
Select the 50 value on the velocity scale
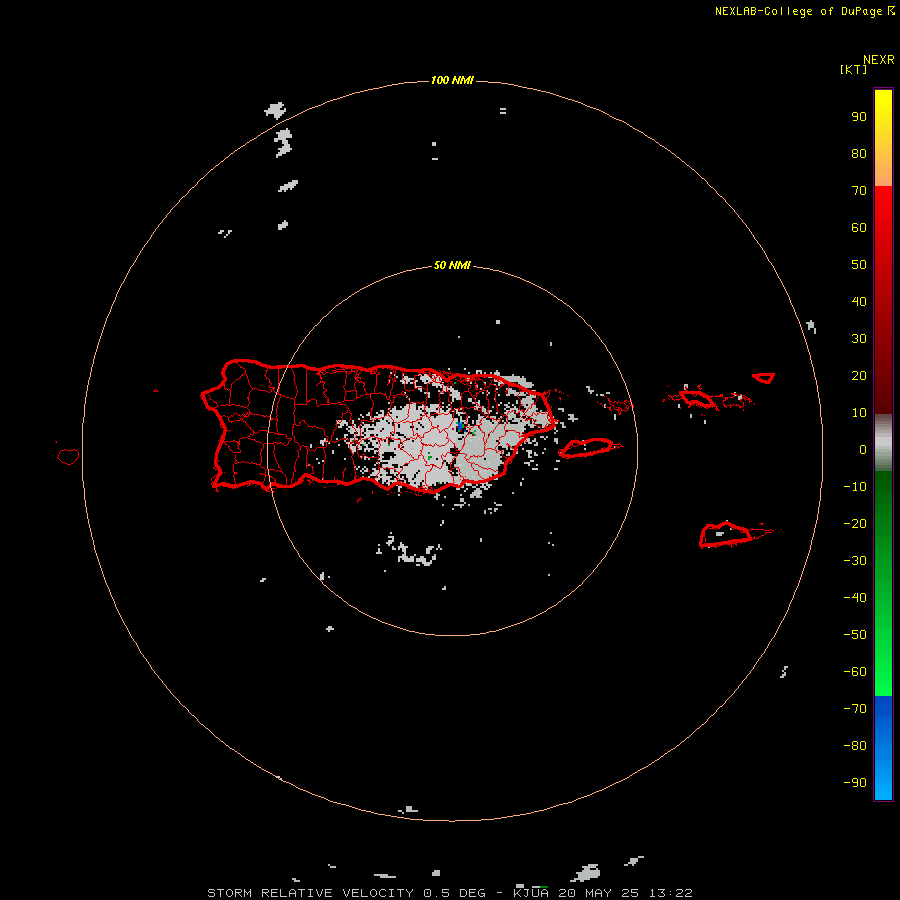859,265
